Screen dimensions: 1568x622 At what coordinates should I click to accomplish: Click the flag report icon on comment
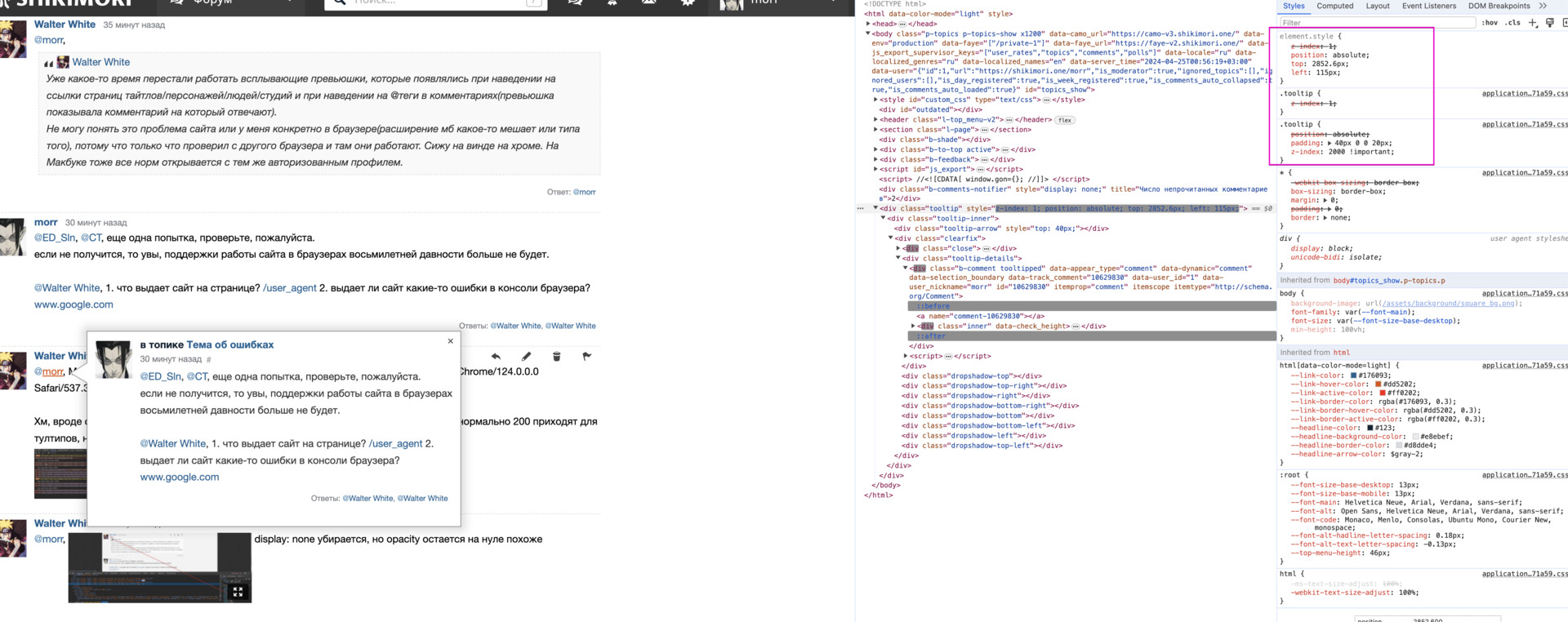tap(586, 357)
